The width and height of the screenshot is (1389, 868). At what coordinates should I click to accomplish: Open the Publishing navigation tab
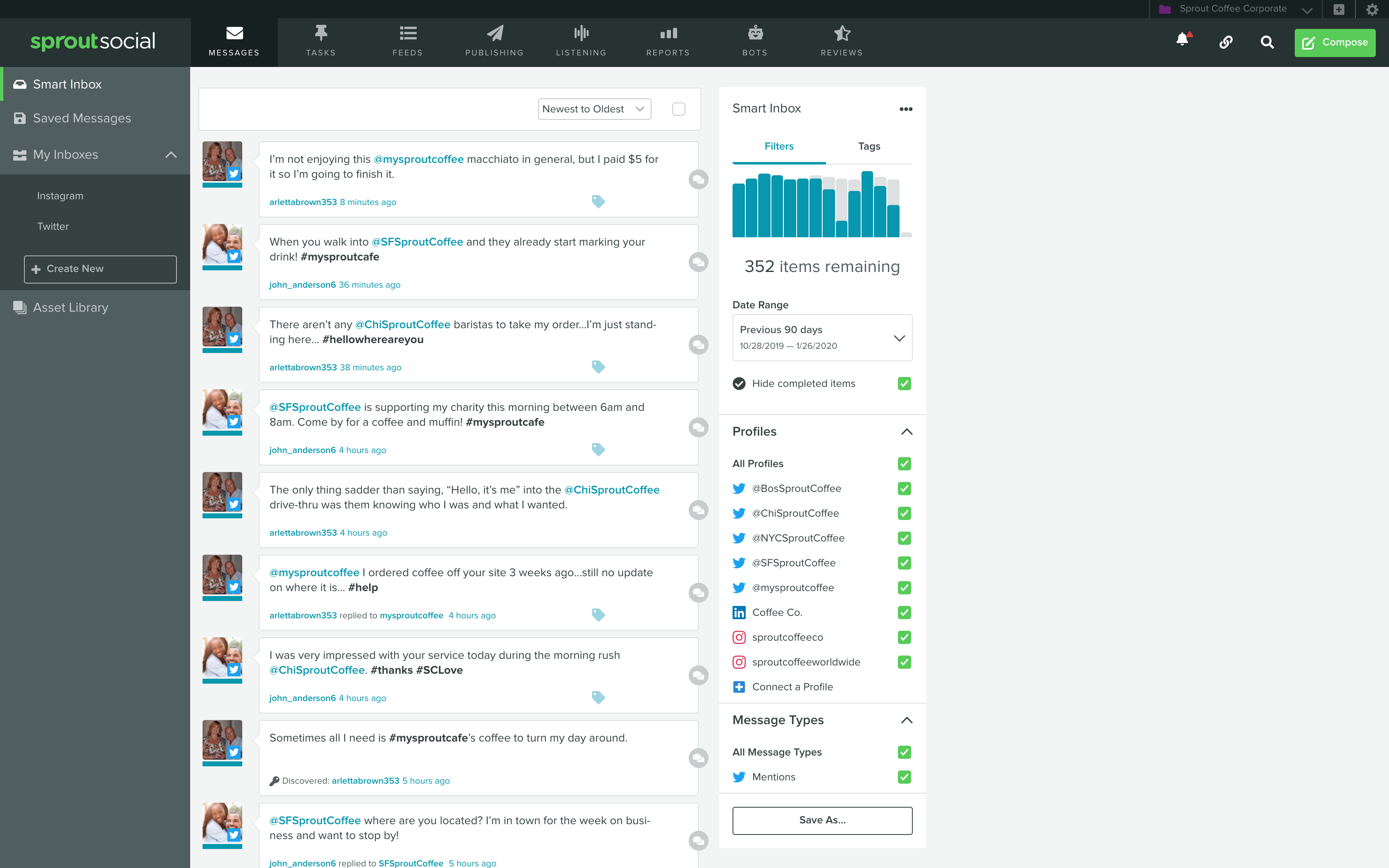(x=494, y=41)
